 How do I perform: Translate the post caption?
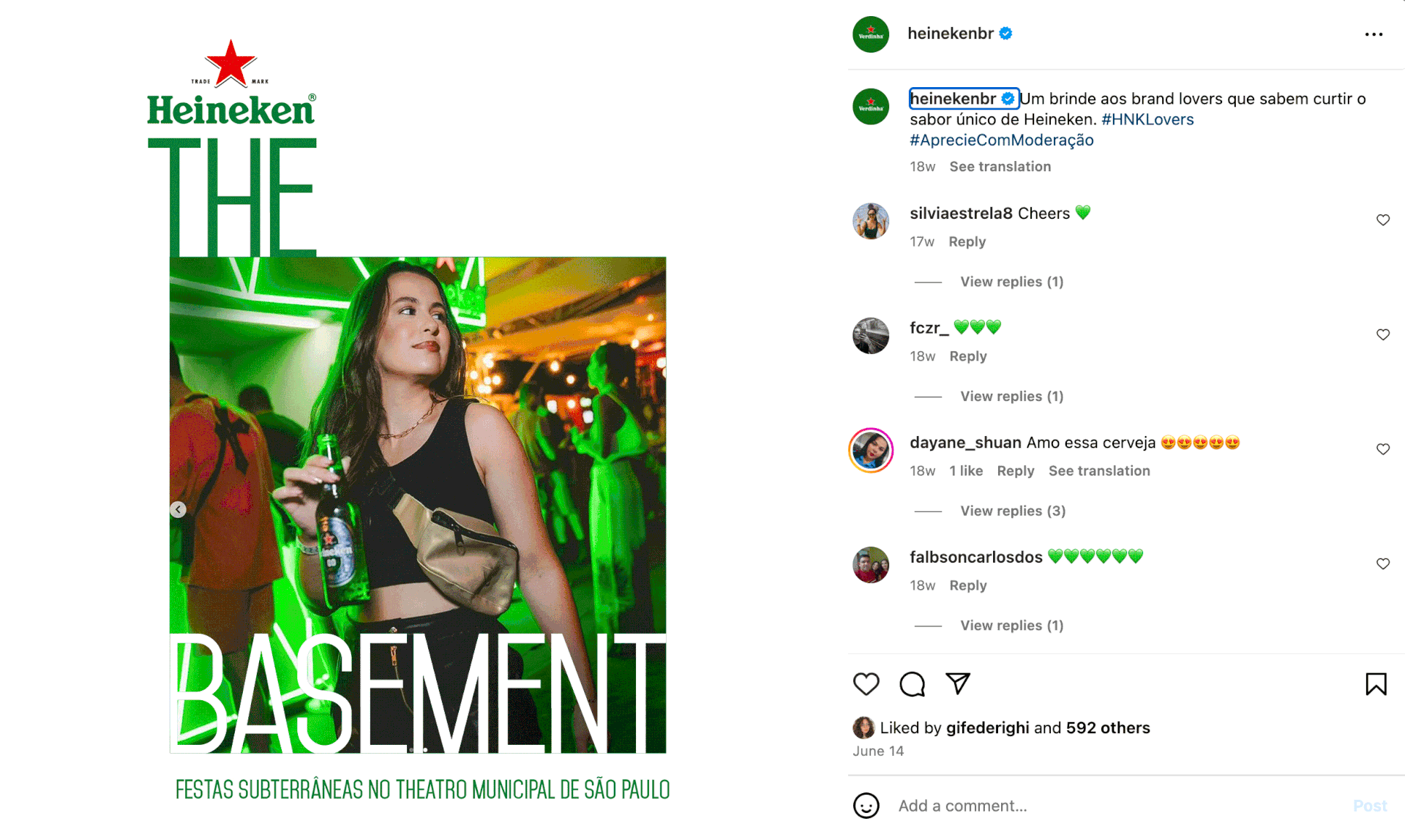pyautogui.click(x=1000, y=167)
